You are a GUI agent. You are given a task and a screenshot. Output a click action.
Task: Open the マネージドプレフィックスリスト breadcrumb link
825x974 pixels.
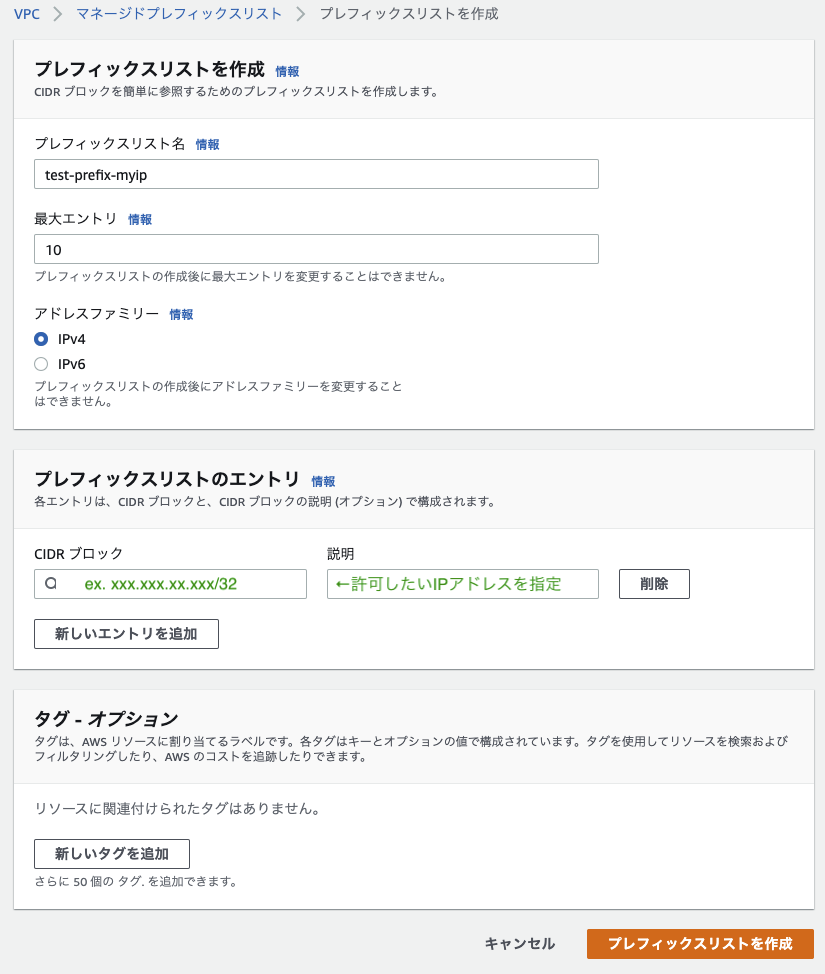(178, 15)
